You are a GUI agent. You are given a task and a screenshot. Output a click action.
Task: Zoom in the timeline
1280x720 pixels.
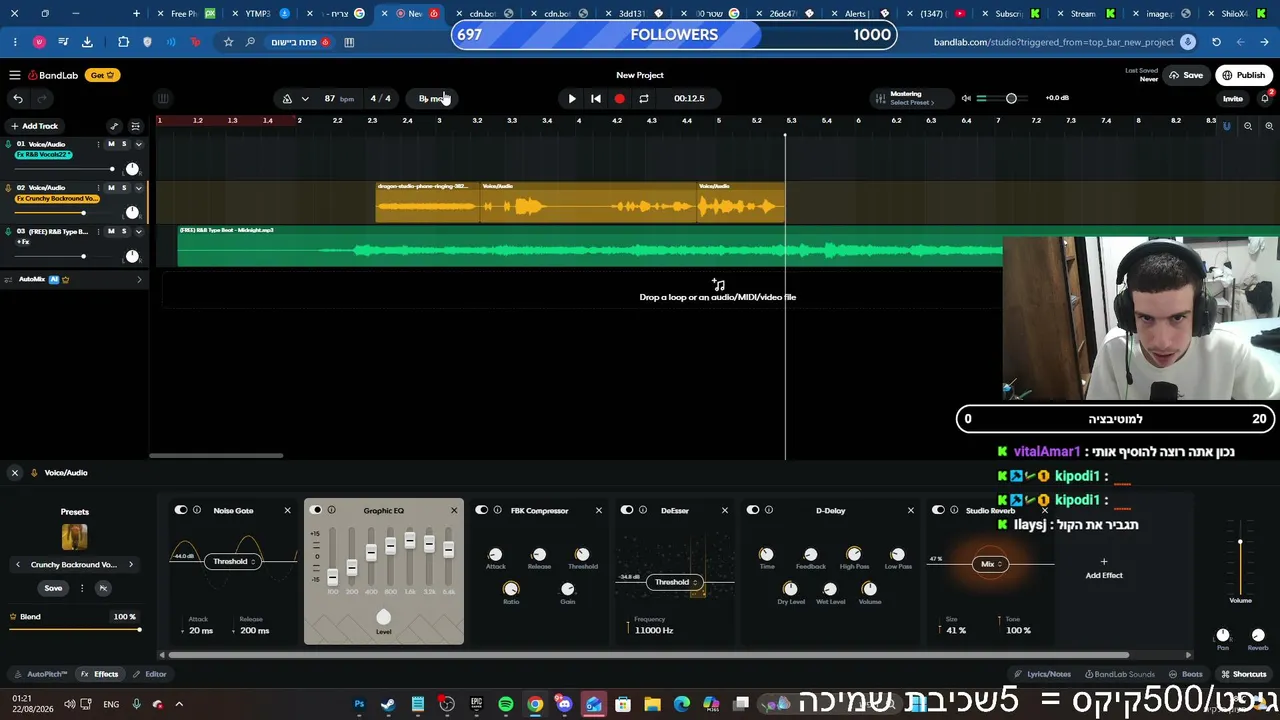click(x=1269, y=126)
